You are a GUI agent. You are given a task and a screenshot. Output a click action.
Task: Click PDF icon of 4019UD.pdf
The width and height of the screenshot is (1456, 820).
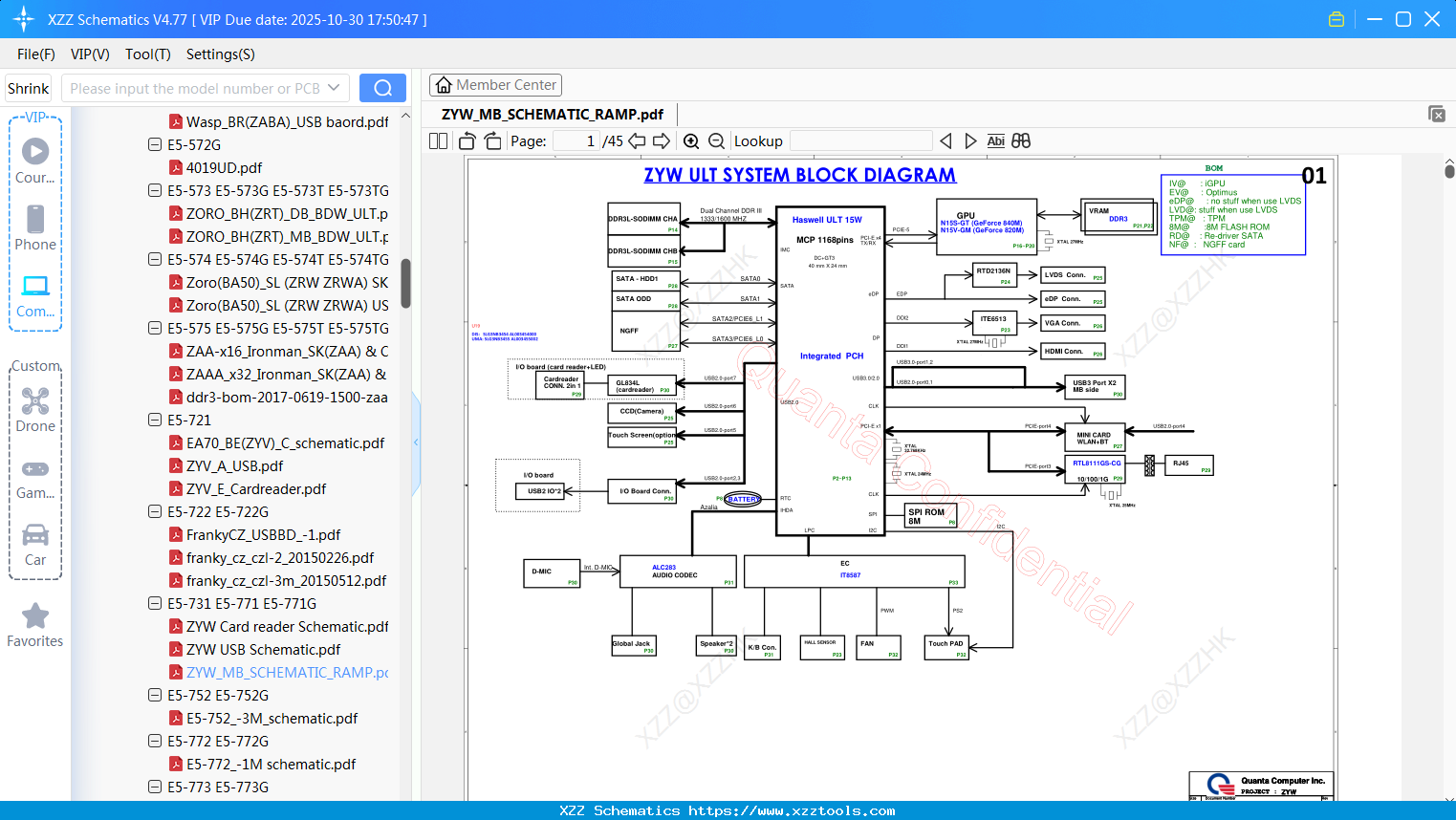click(176, 168)
